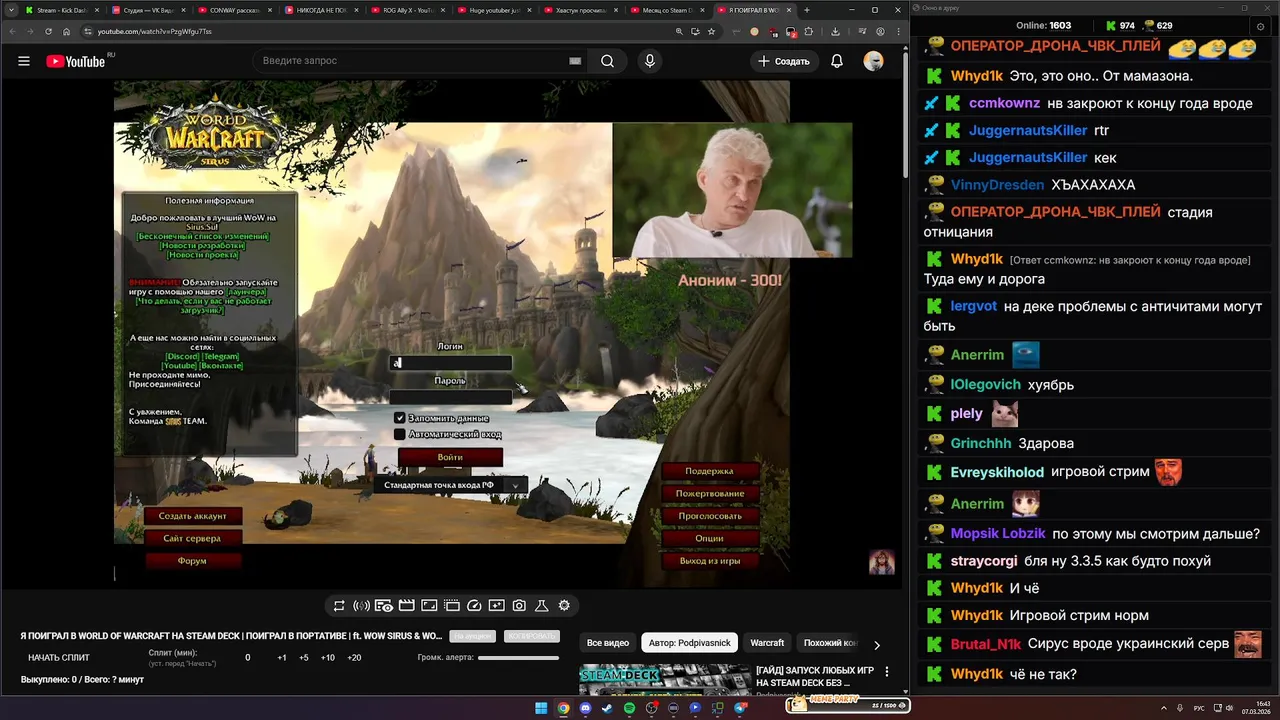
Task: Click the YouTube search magnifier button
Action: tap(607, 61)
